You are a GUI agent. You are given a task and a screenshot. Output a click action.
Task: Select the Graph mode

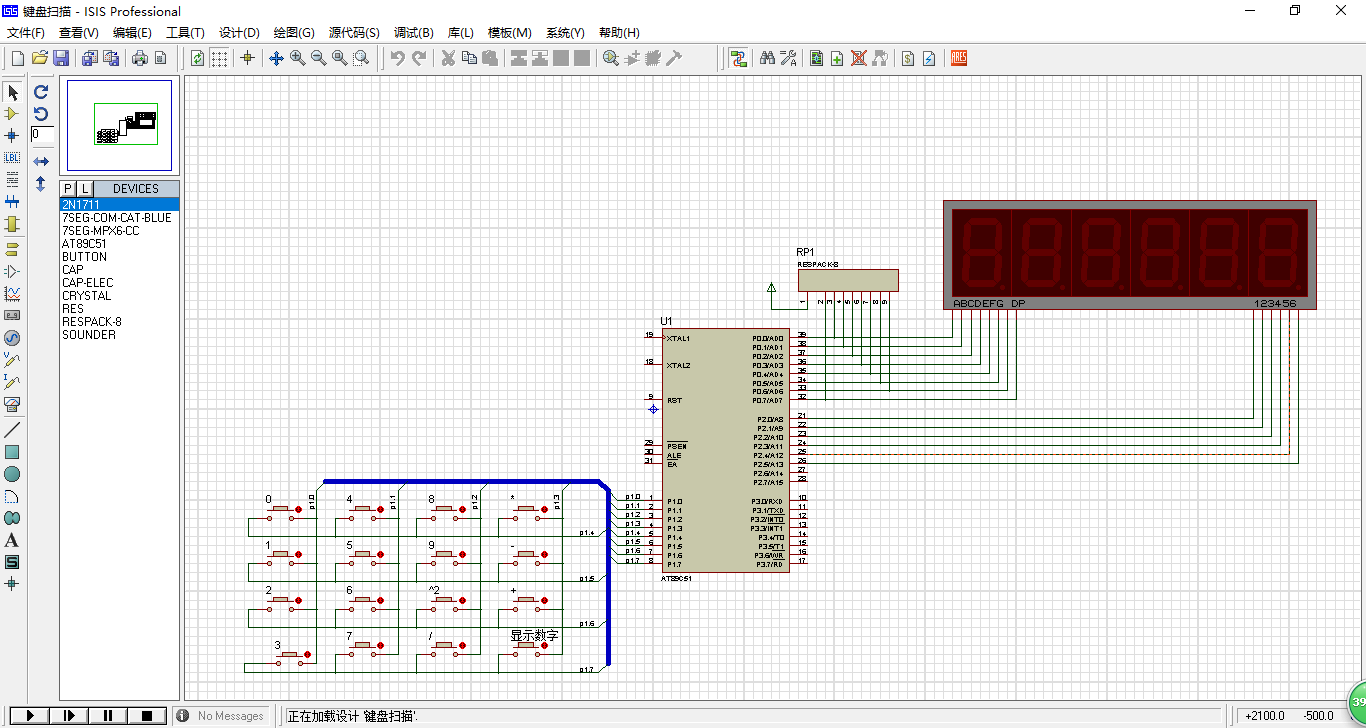[x=12, y=293]
